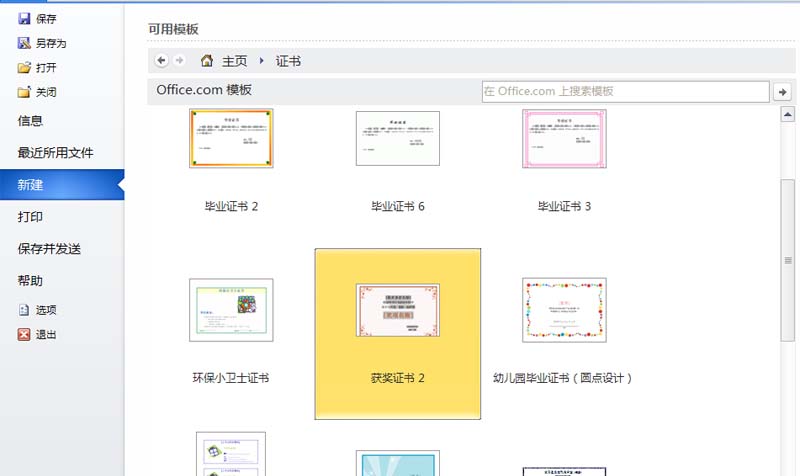
Task: Click the search go arrow button
Action: coord(782,92)
